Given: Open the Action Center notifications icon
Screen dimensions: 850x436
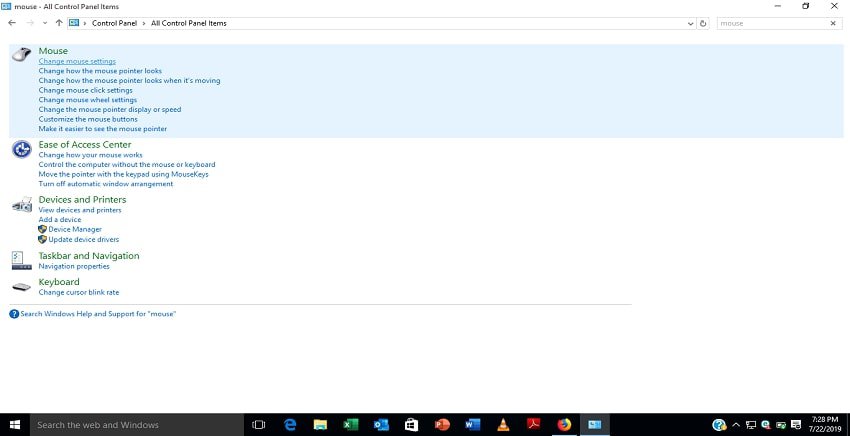Looking at the screenshot, I should [x=796, y=425].
